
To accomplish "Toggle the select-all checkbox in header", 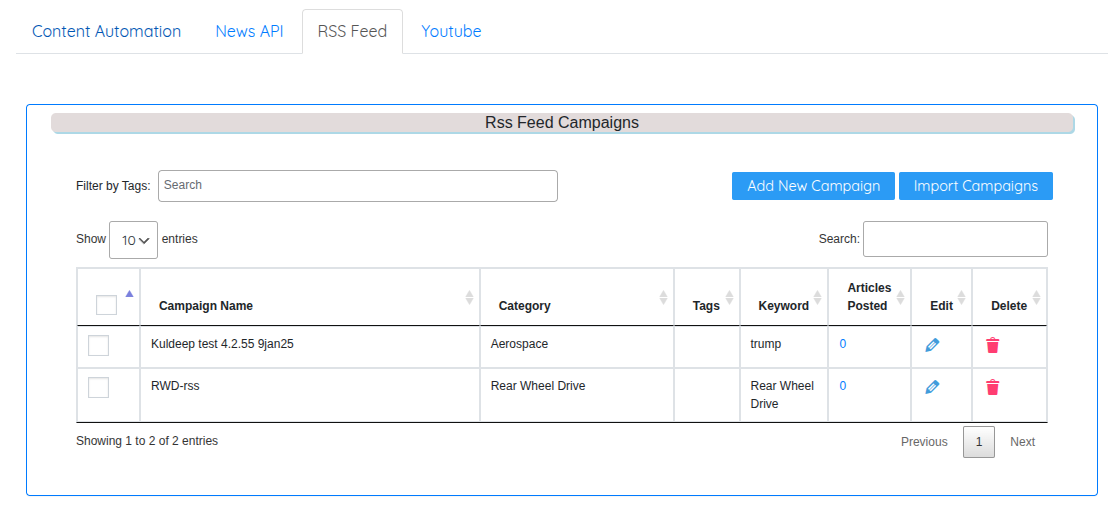I will point(106,305).
